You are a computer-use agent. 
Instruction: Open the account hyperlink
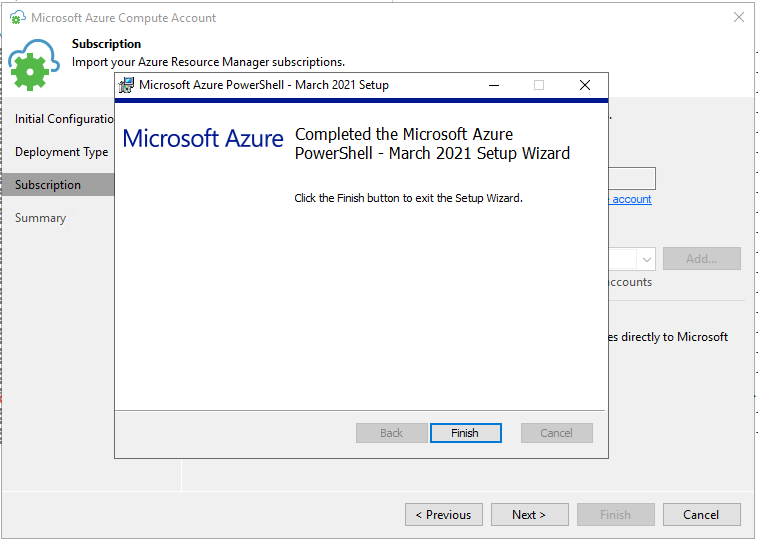click(631, 199)
